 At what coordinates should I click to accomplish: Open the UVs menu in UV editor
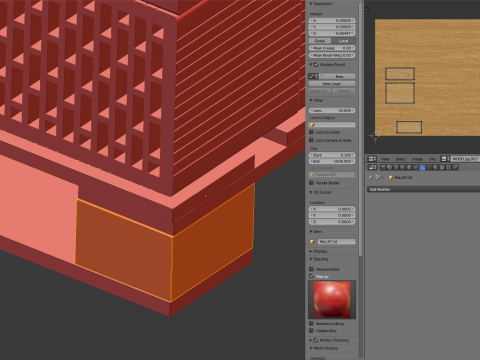(x=432, y=159)
